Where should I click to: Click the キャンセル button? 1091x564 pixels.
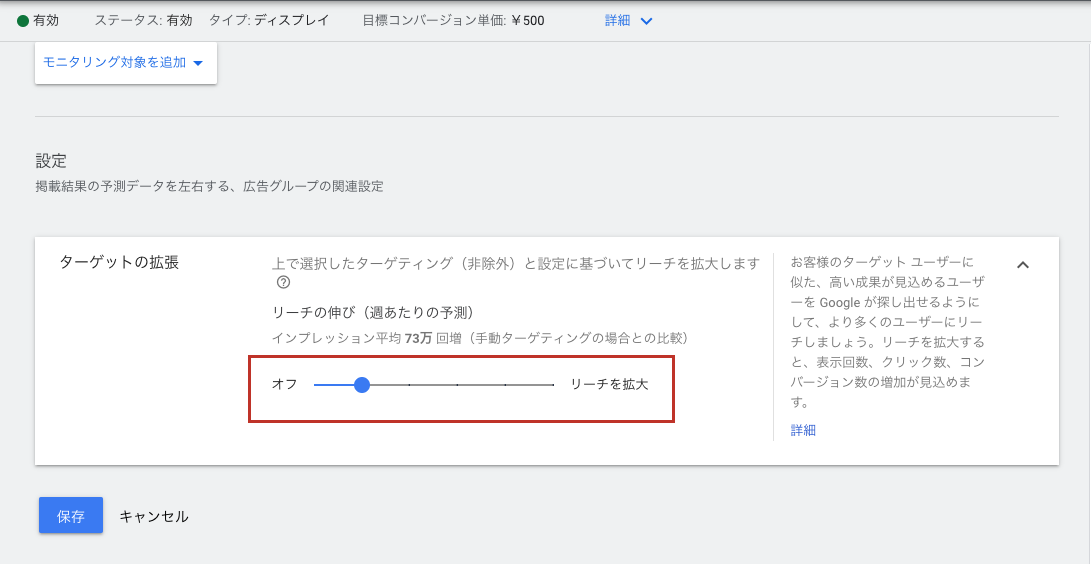(x=154, y=516)
